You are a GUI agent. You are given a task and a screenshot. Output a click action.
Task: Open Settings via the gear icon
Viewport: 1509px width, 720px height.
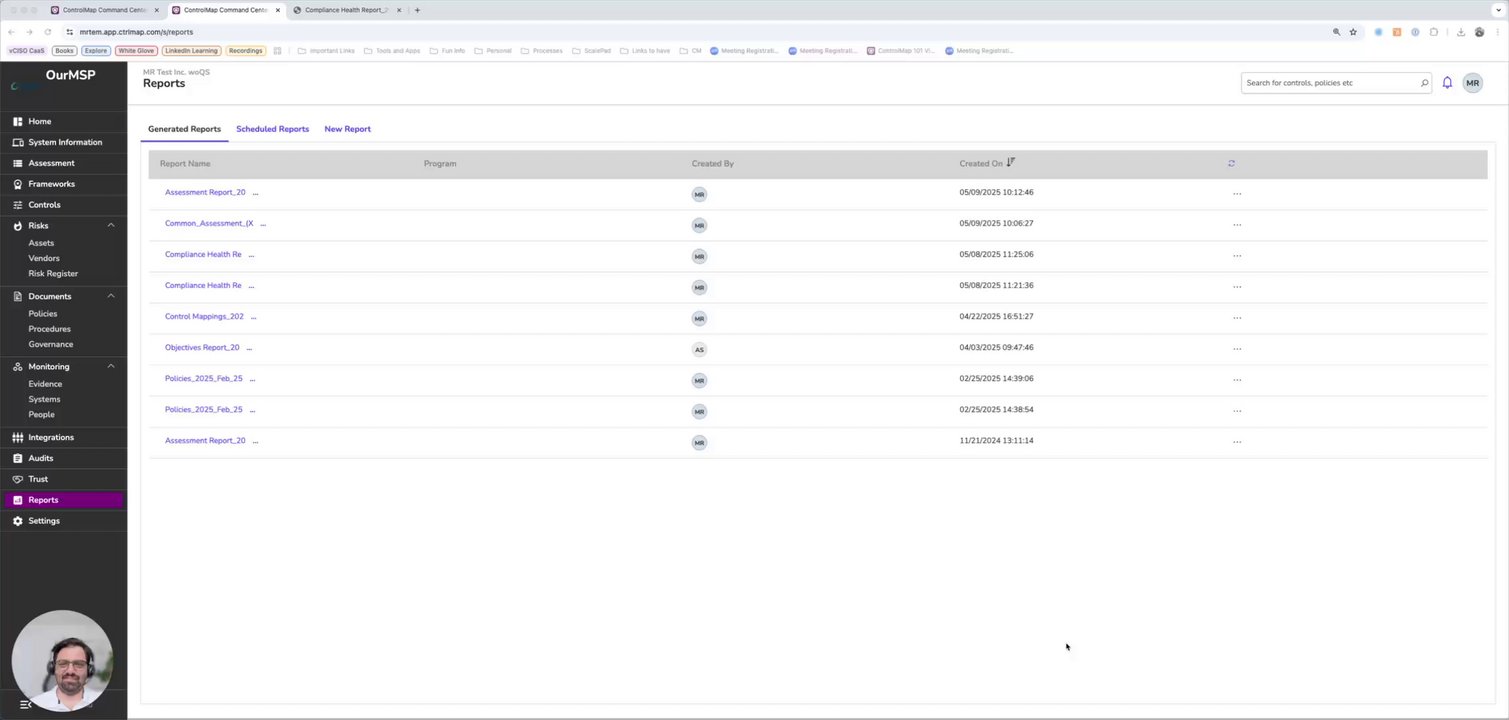17,521
